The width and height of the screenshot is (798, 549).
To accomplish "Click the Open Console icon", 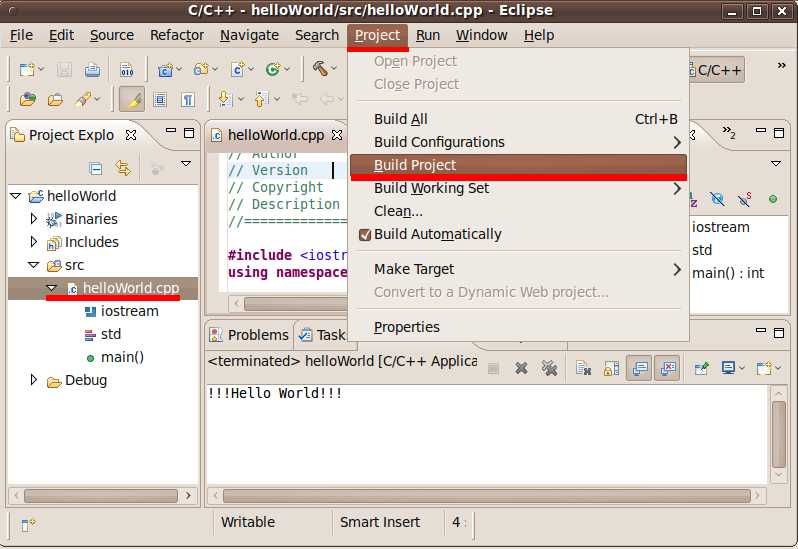I will coord(763,367).
